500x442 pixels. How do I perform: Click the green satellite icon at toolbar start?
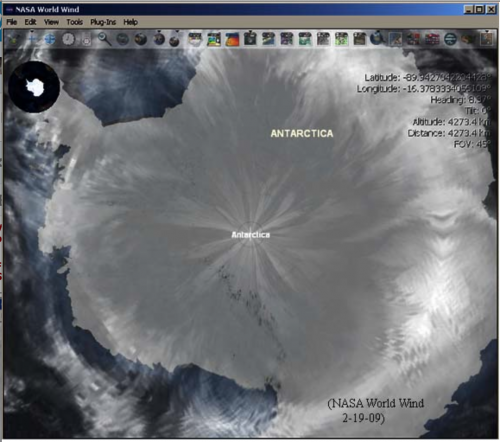pyautogui.click(x=14, y=39)
